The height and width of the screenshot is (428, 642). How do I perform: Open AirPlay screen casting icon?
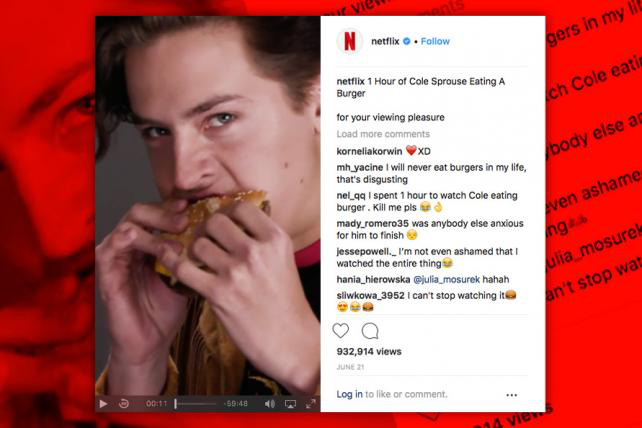pyautogui.click(x=290, y=404)
